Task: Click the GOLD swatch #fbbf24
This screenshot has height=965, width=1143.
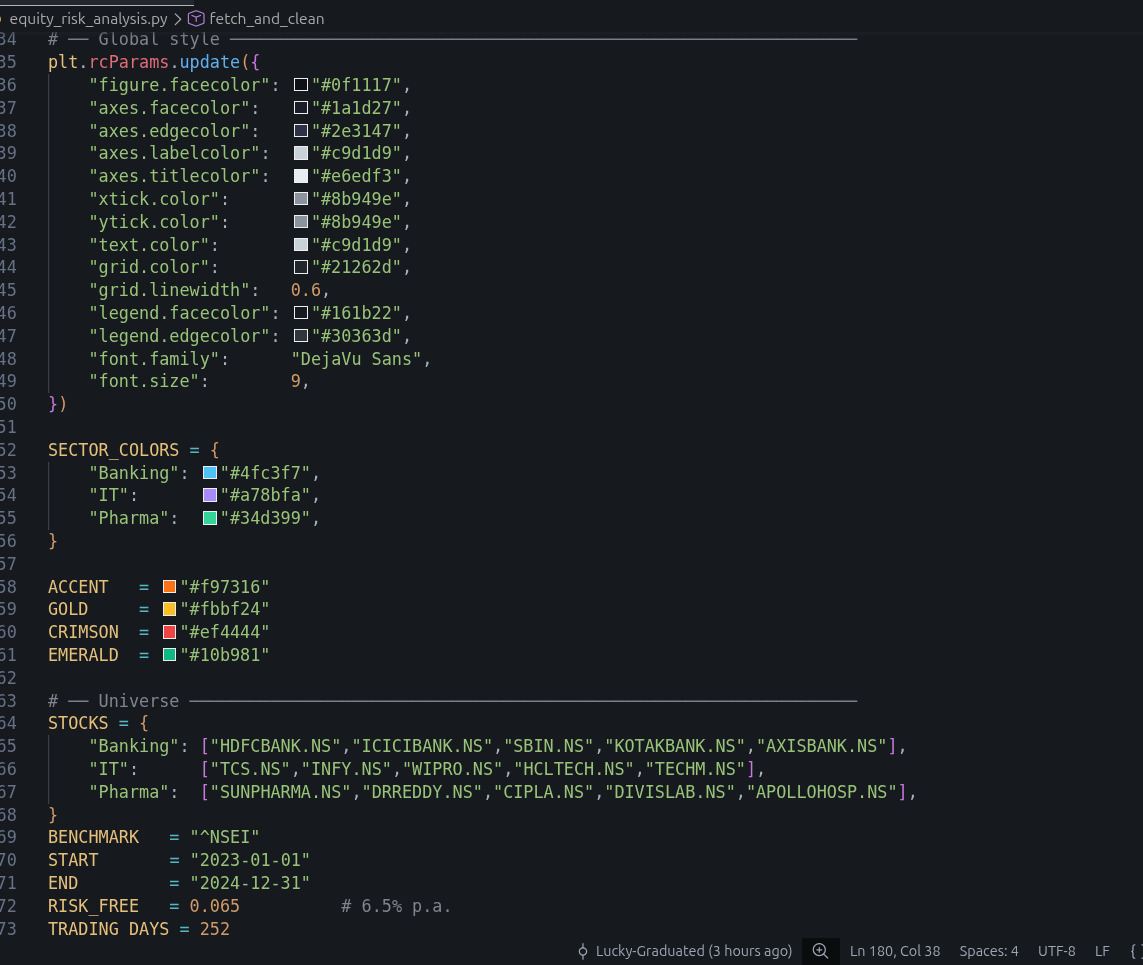Action: pyautogui.click(x=169, y=609)
